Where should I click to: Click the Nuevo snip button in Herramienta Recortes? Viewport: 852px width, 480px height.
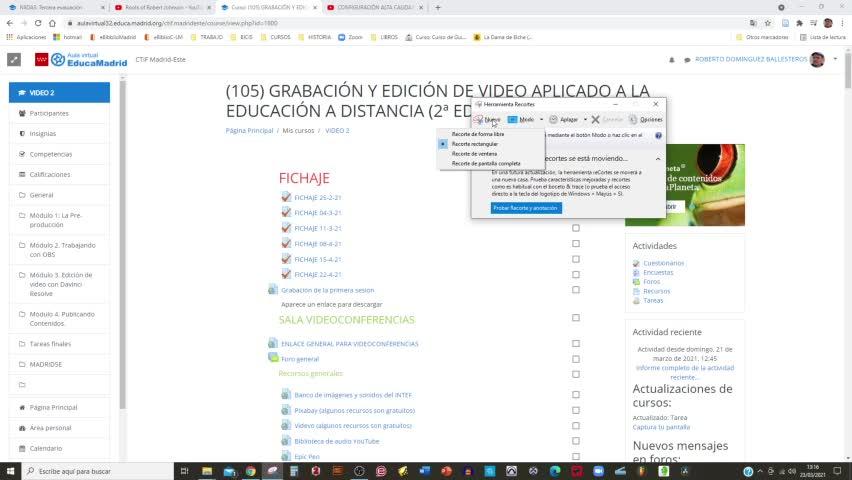click(x=487, y=120)
